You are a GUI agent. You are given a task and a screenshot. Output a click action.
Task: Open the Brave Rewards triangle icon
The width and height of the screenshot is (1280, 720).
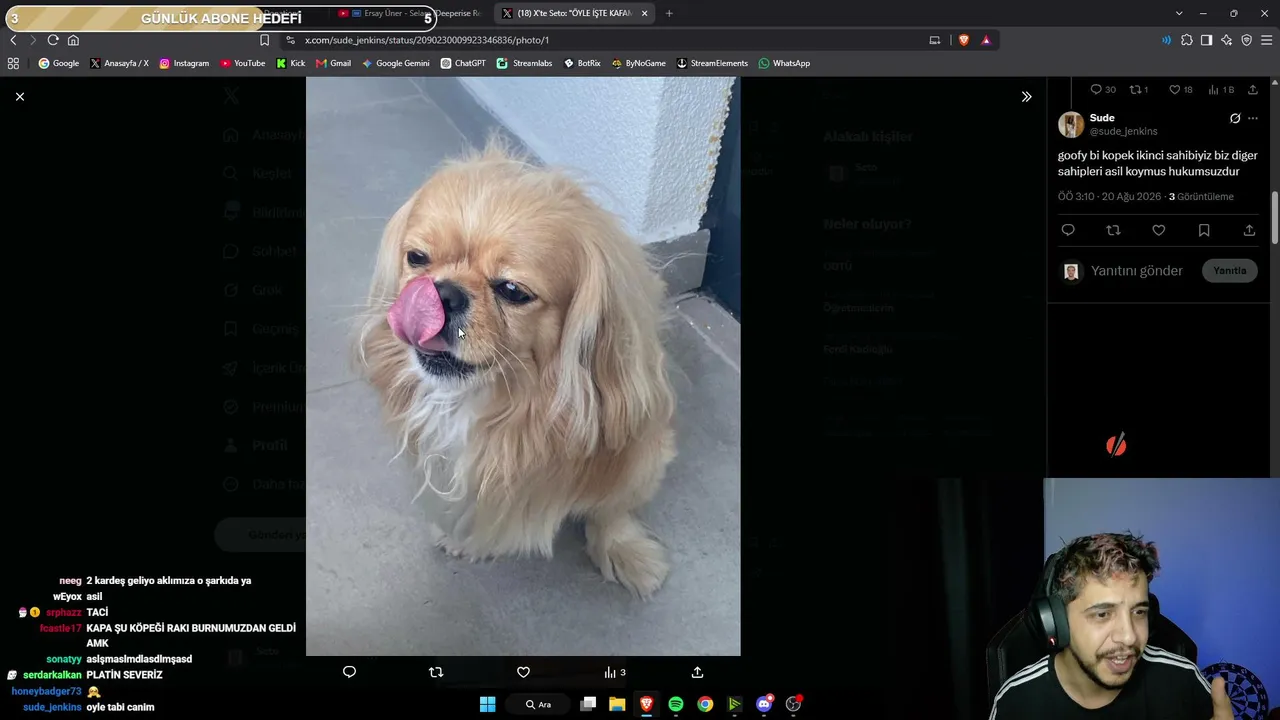click(986, 40)
